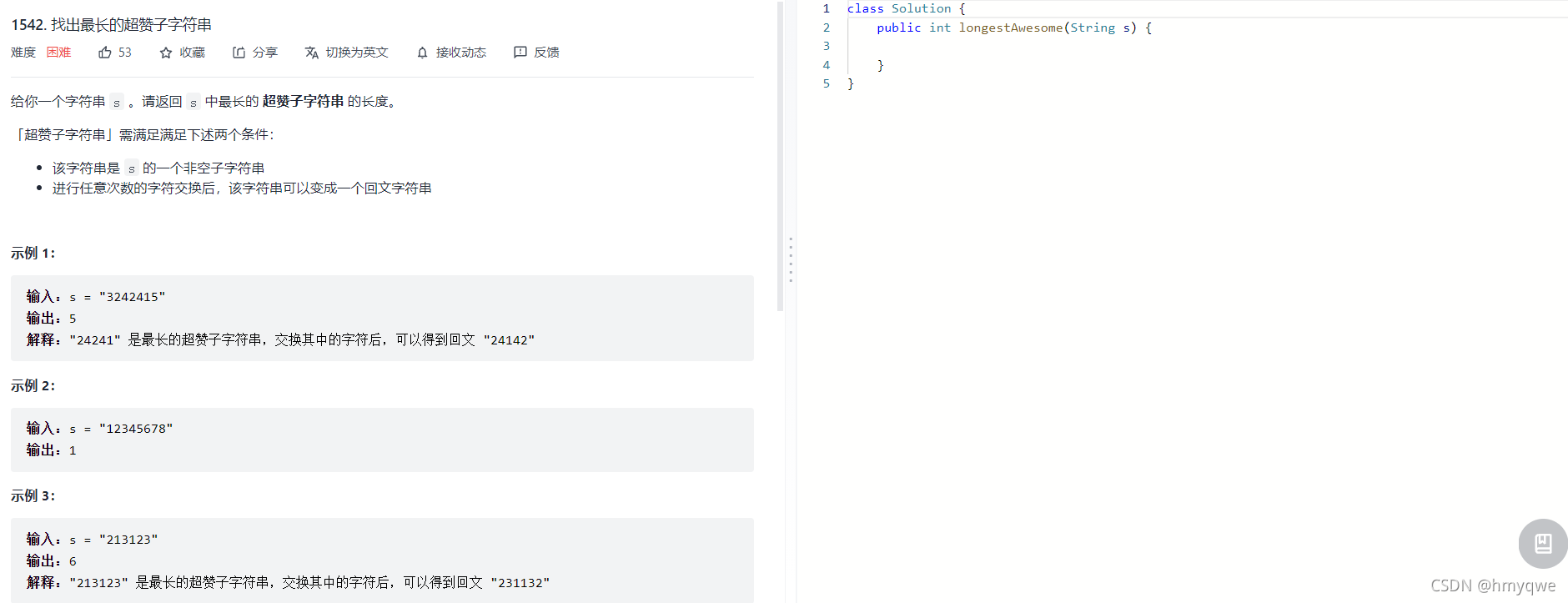
Task: Click the like count 53
Action: [125, 53]
